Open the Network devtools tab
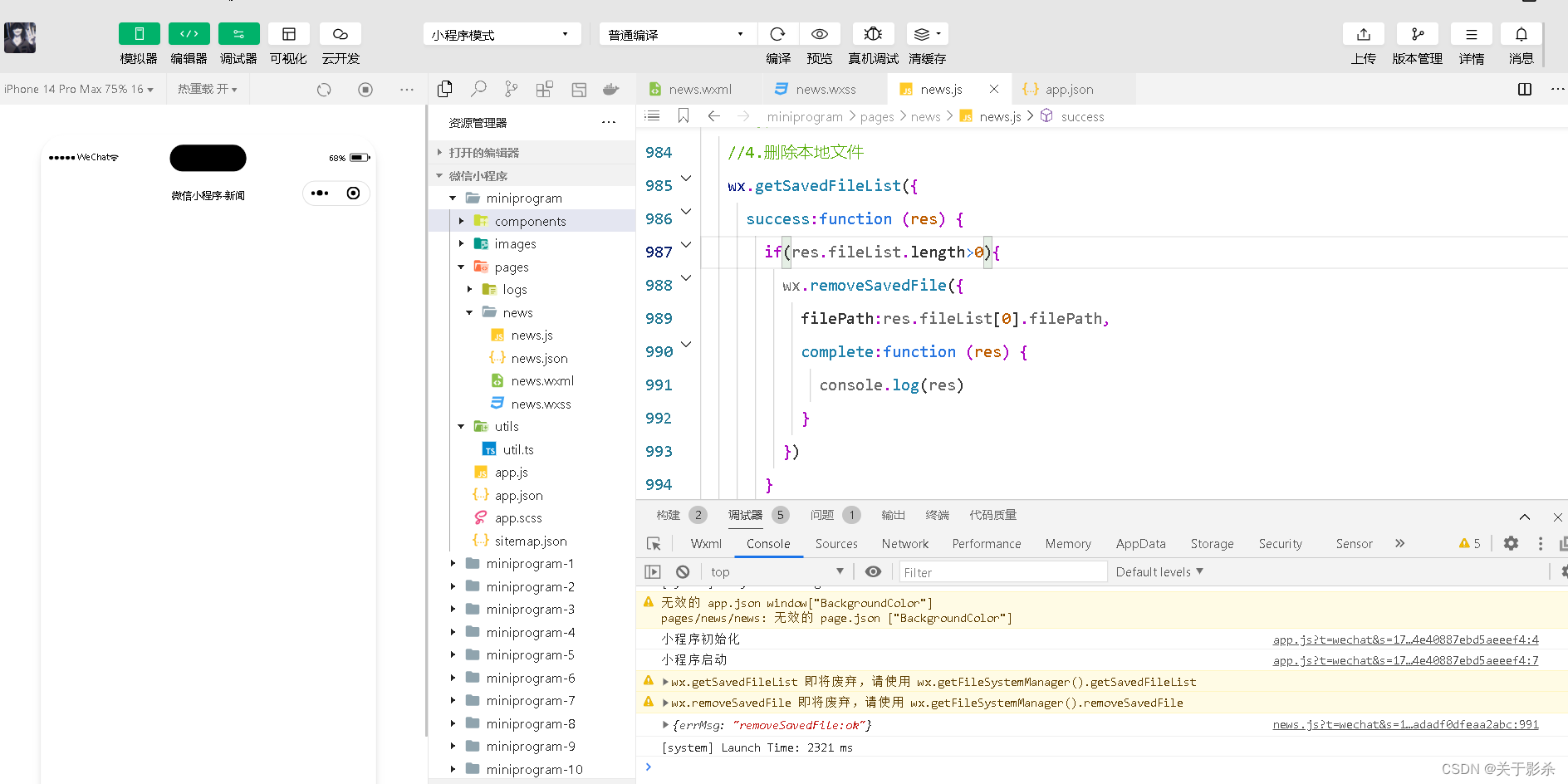The image size is (1568, 784). pos(905,544)
